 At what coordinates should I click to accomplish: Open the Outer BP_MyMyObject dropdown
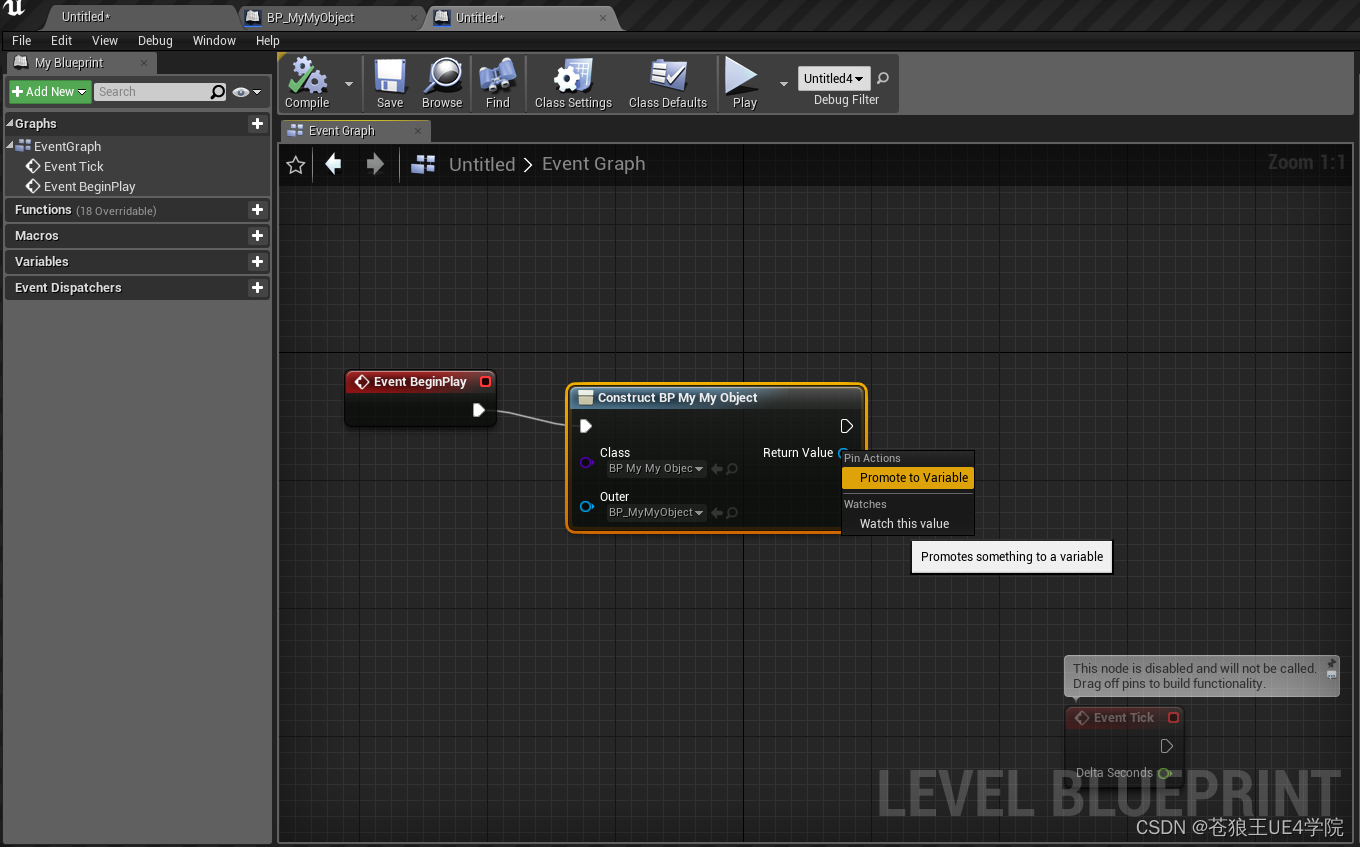pyautogui.click(x=657, y=513)
